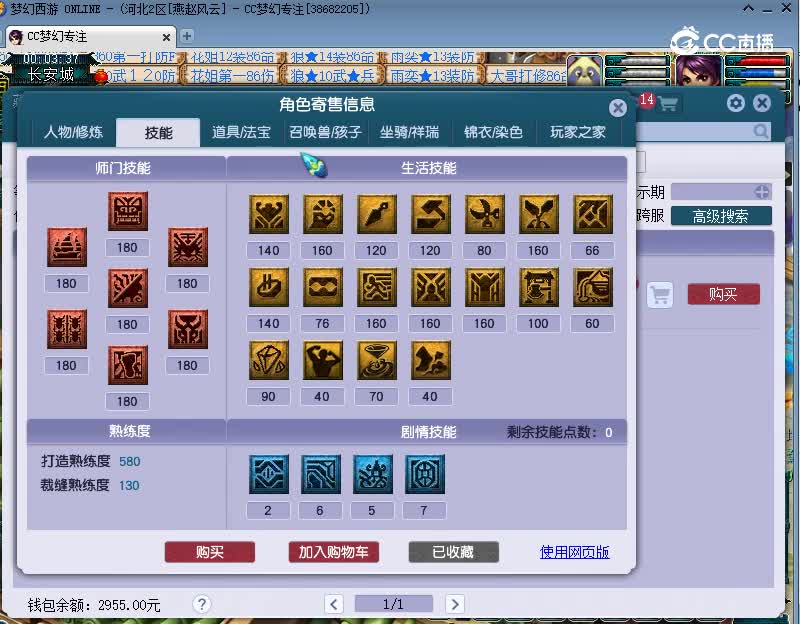Click 打造熟练度 value 580
800x624 pixels.
pos(130,461)
